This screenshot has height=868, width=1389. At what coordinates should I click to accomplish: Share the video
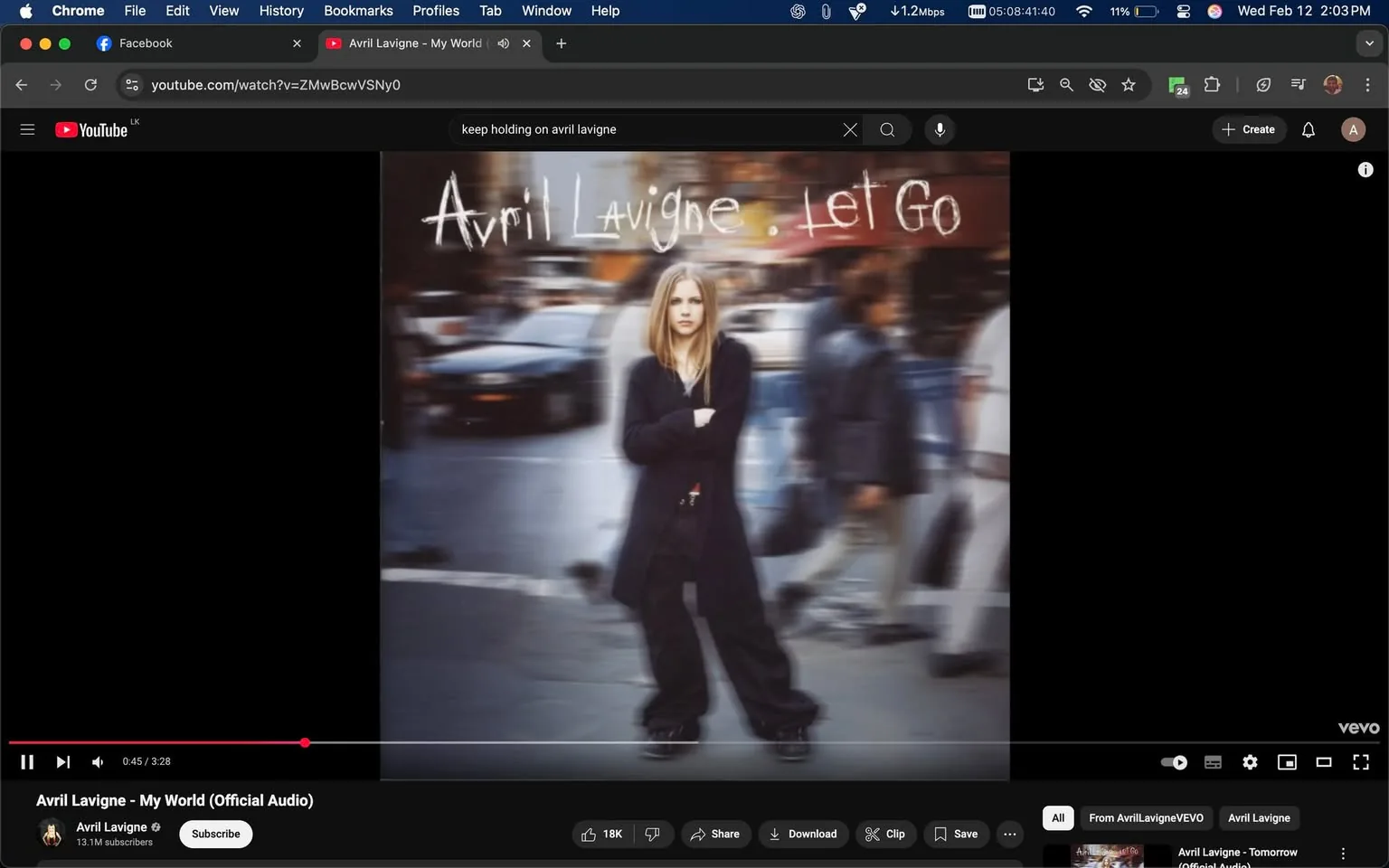point(715,834)
